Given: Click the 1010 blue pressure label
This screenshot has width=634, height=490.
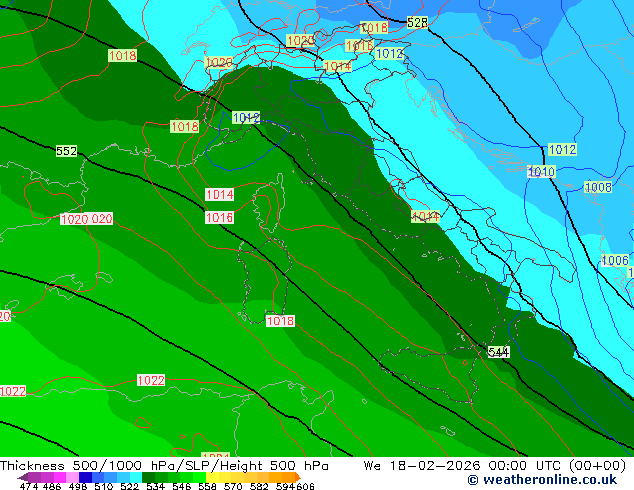Looking at the screenshot, I should [541, 171].
